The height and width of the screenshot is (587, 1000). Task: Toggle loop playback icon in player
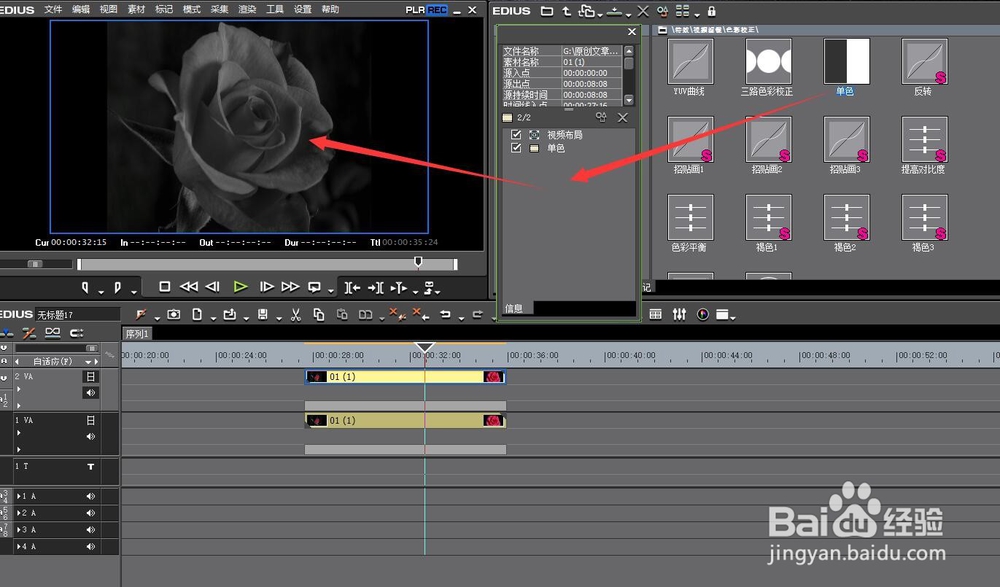[314, 287]
